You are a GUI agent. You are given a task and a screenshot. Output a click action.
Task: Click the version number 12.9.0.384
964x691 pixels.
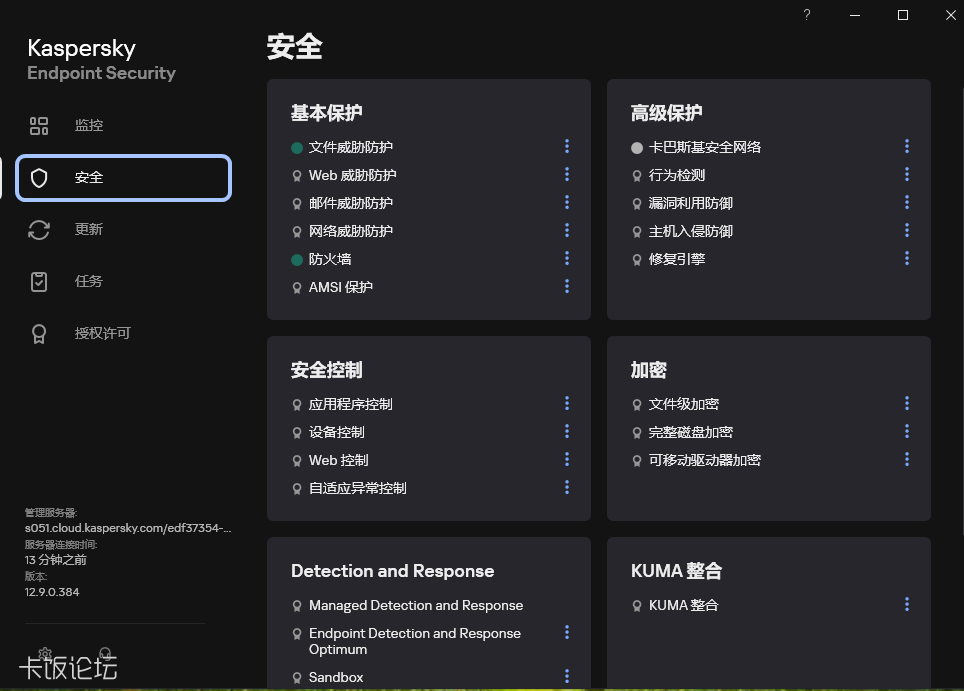[52, 592]
